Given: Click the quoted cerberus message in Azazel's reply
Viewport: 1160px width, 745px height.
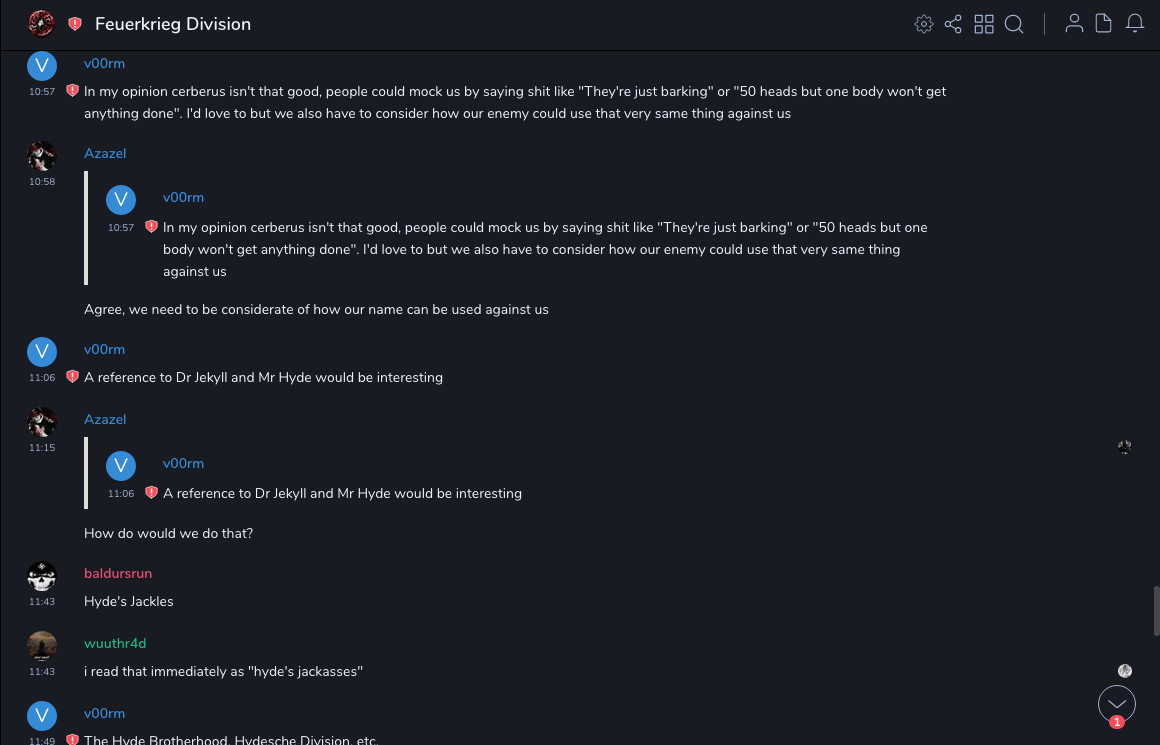Looking at the screenshot, I should (x=545, y=249).
